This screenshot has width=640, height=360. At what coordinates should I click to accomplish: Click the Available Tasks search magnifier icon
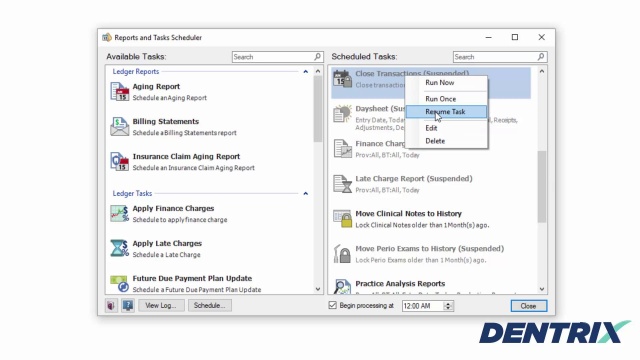pos(317,57)
